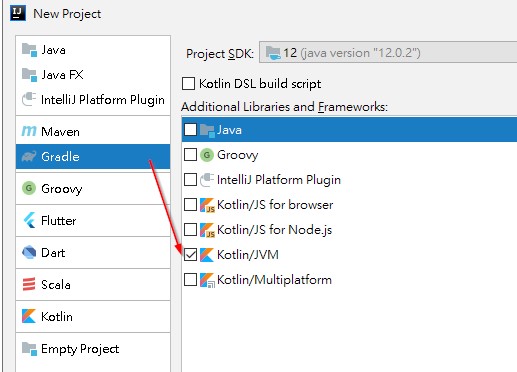The height and width of the screenshot is (372, 517).
Task: Click 'IntelliJ Platform Plugin' frameworks list text
Action: click(279, 180)
